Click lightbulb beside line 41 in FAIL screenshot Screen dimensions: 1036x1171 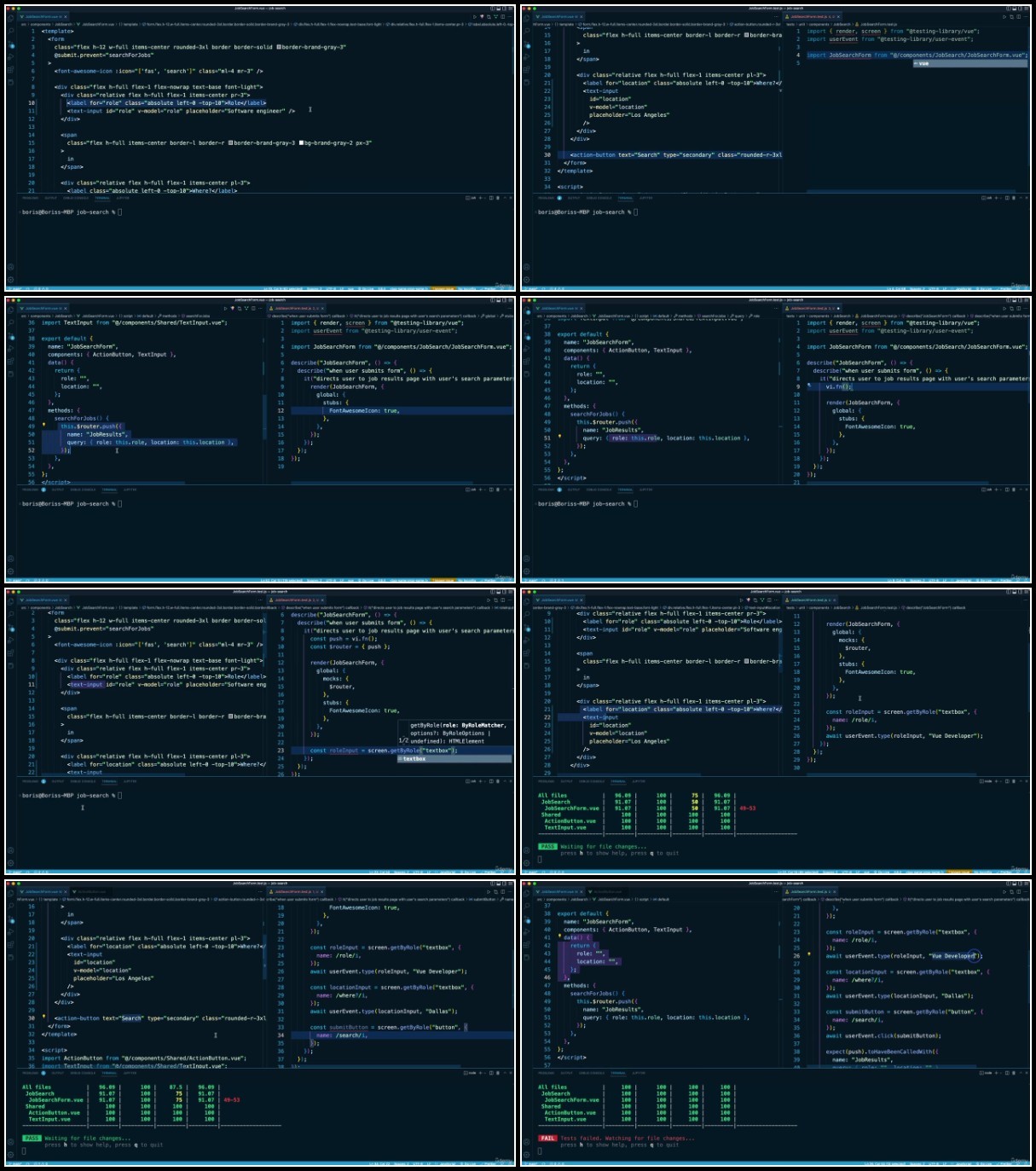[x=559, y=935]
